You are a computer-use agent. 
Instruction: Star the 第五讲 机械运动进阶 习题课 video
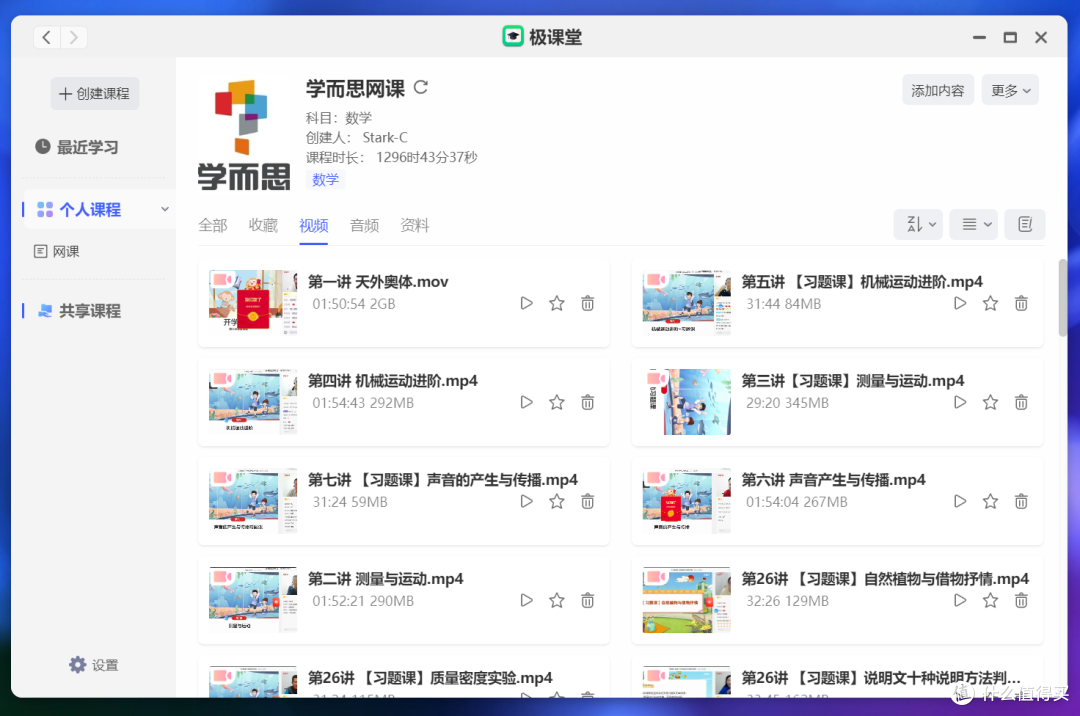pyautogui.click(x=990, y=303)
